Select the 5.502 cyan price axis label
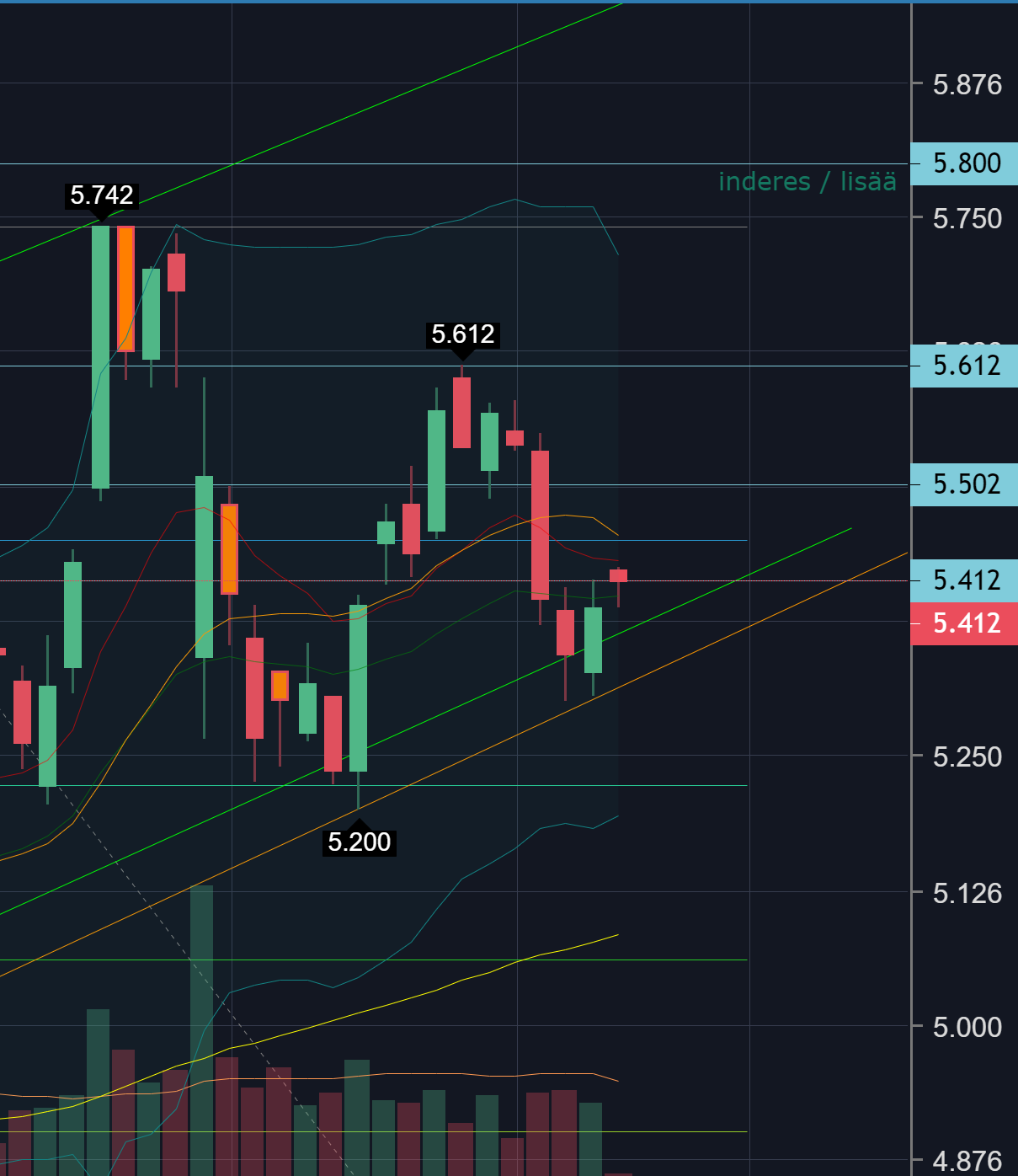This screenshot has width=1018, height=1176. point(965,484)
